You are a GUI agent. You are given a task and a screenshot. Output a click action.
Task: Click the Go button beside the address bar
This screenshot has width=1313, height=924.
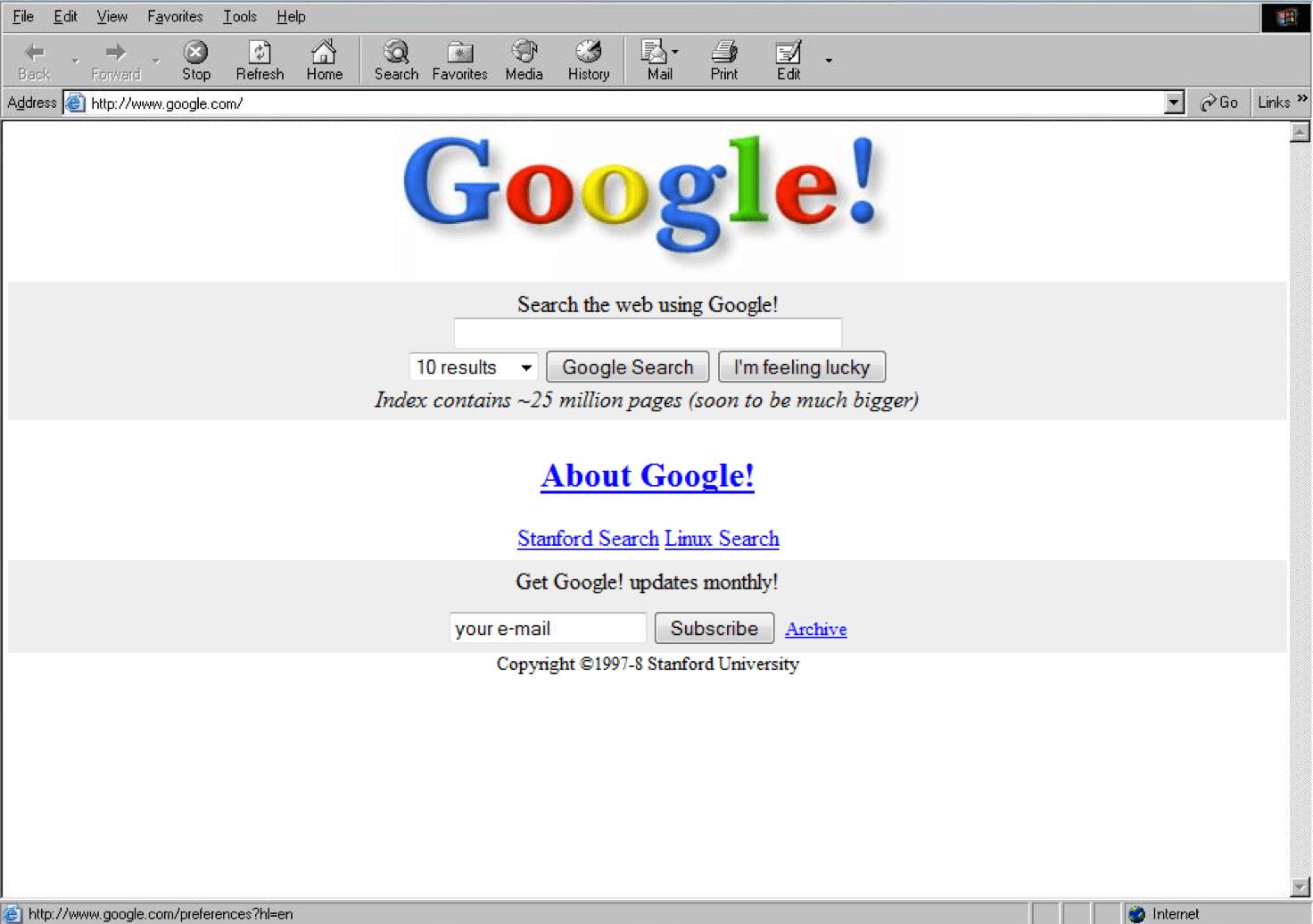pyautogui.click(x=1219, y=103)
